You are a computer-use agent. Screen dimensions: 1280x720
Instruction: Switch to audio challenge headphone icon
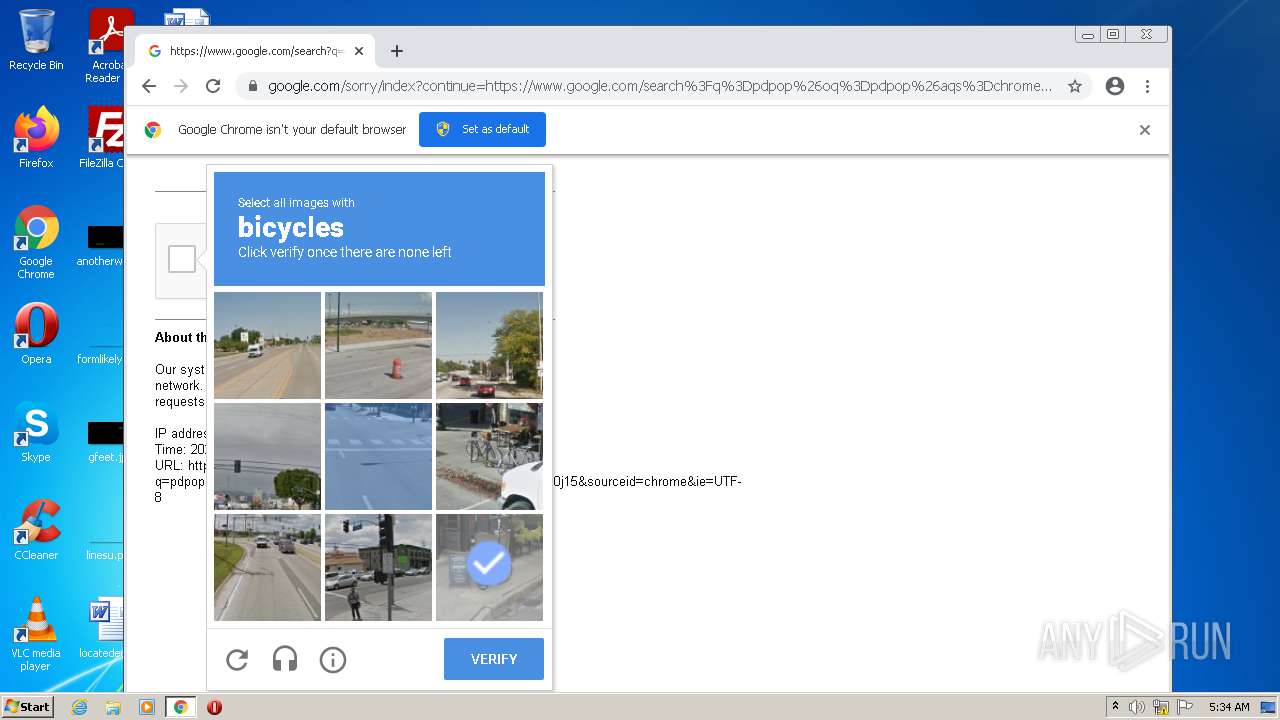click(x=285, y=660)
